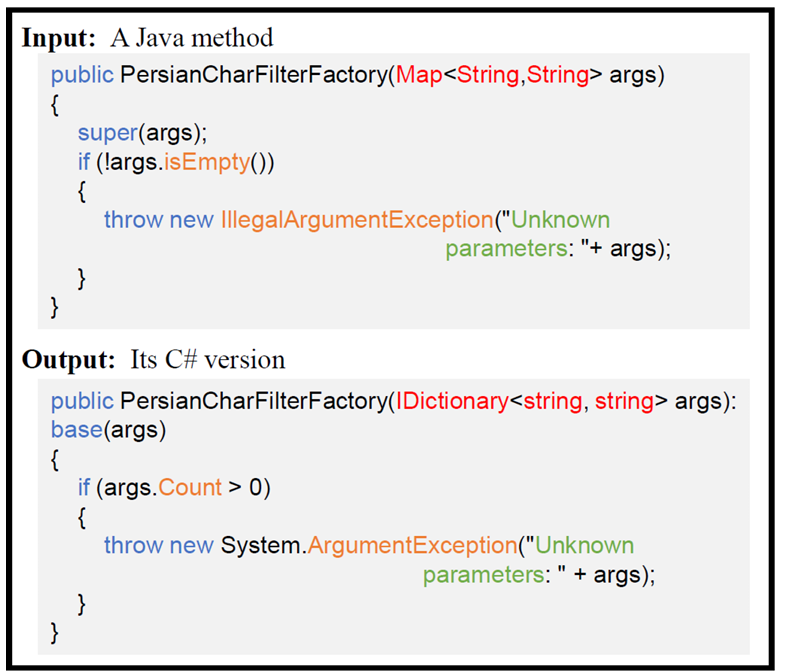Viewport: 786px width, 671px height.
Task: Click "A Java method" title text
Action: click(x=192, y=38)
